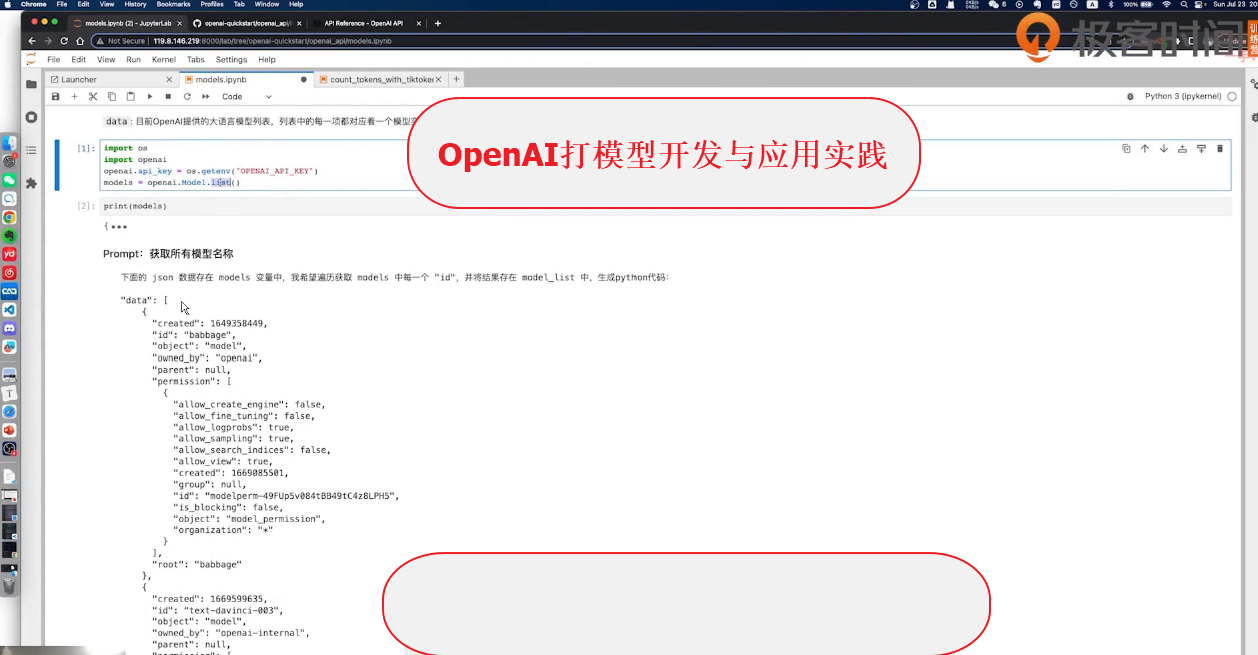This screenshot has height=655, width=1258.
Task: Open JupyterLab File menu
Action: point(54,60)
